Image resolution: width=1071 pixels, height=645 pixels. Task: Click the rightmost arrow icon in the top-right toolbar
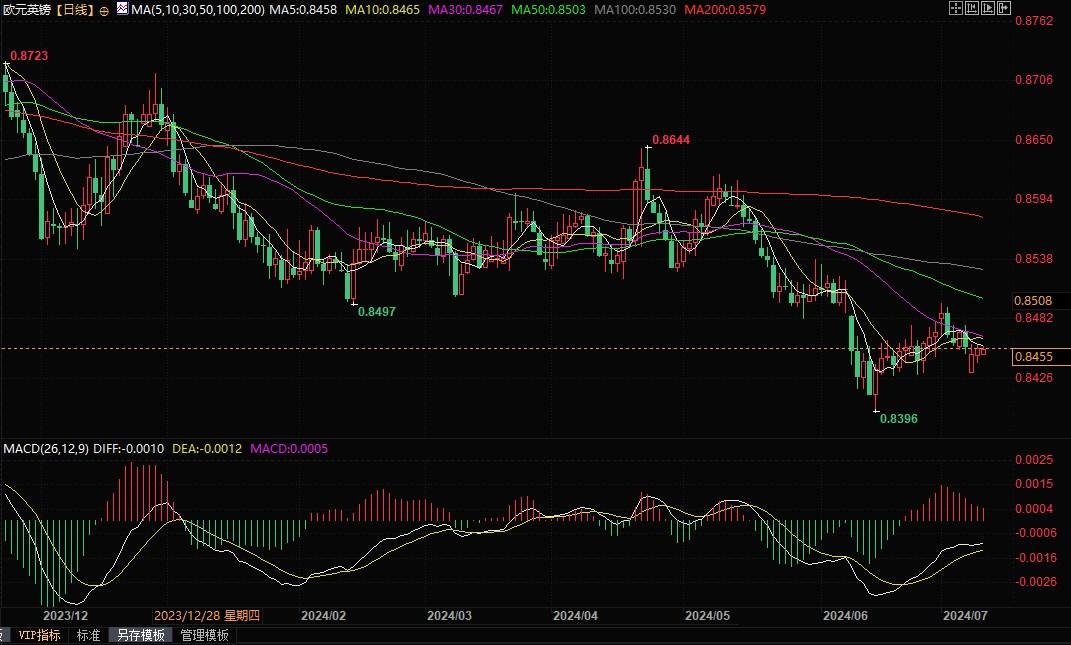(x=1003, y=8)
